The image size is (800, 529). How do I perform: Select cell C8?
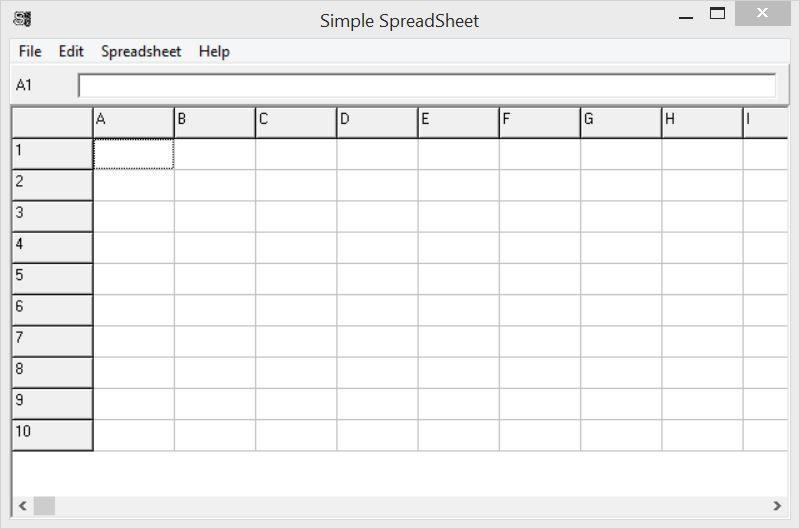pyautogui.click(x=296, y=372)
